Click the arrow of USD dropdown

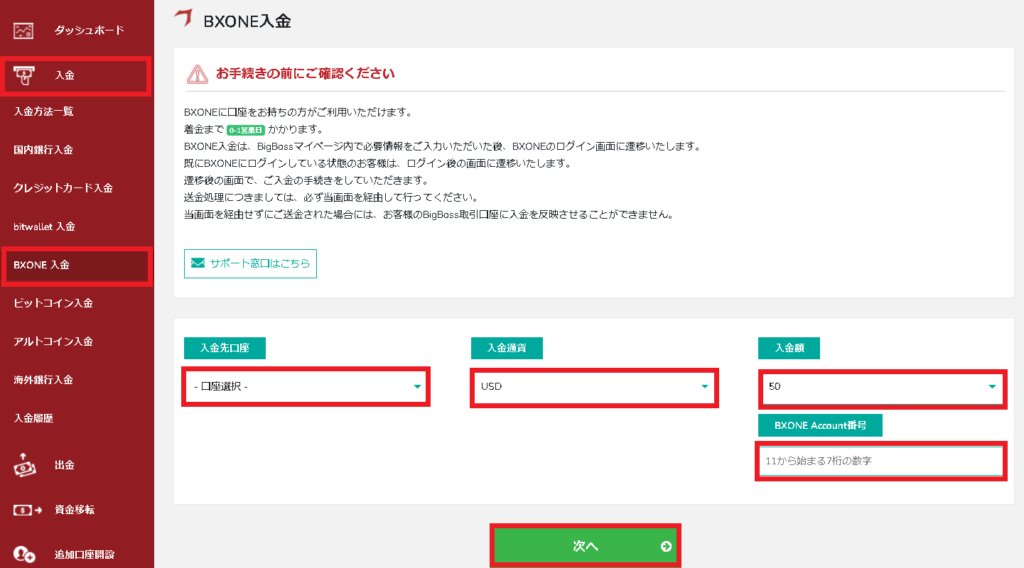pos(704,387)
